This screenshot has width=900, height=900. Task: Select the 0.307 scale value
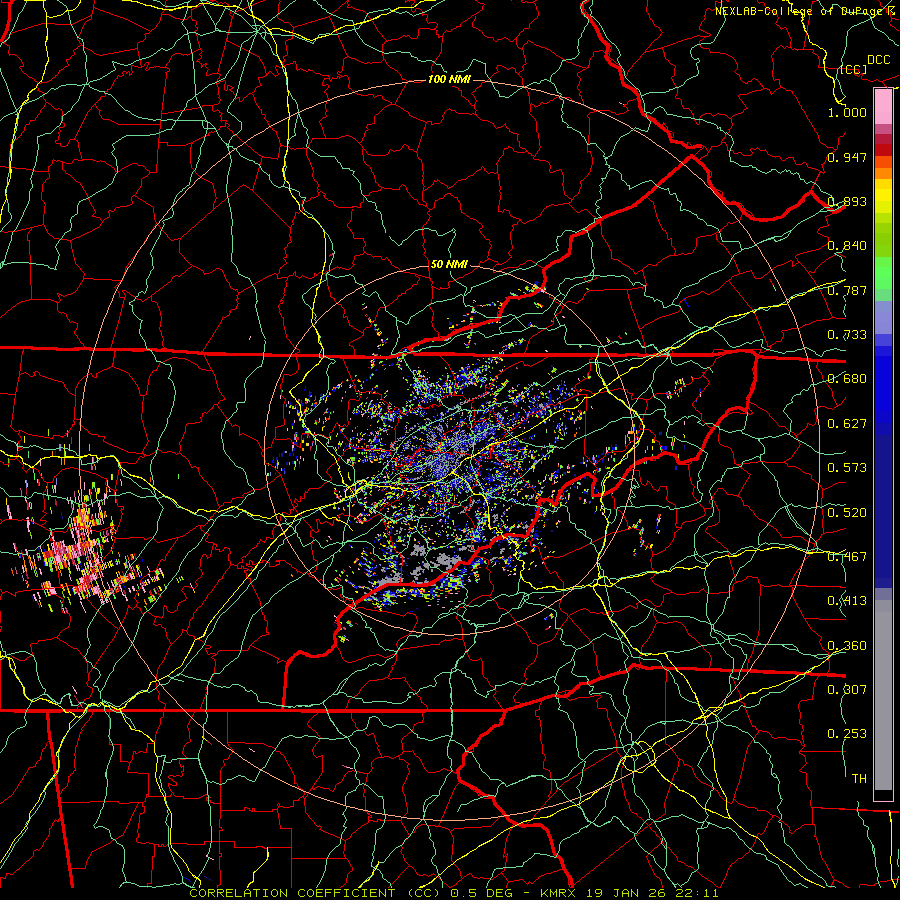(x=847, y=689)
